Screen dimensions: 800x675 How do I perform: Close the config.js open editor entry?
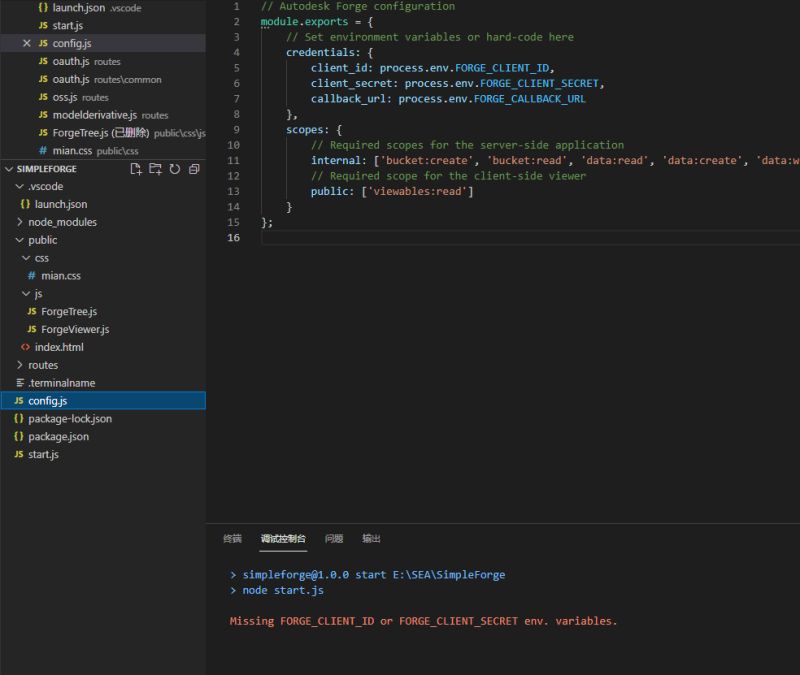coord(27,43)
